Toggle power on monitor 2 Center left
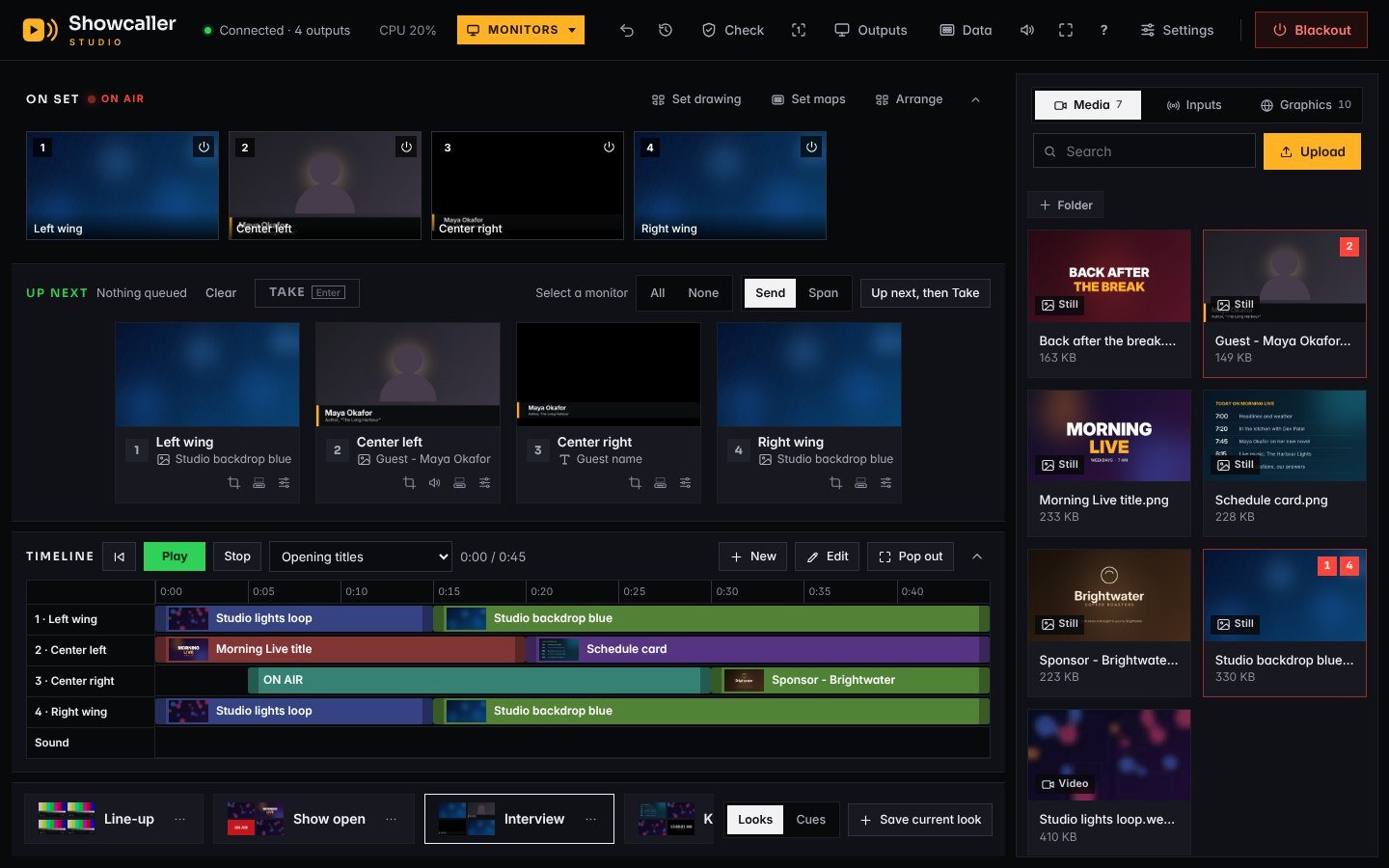This screenshot has height=868, width=1389. 406,147
